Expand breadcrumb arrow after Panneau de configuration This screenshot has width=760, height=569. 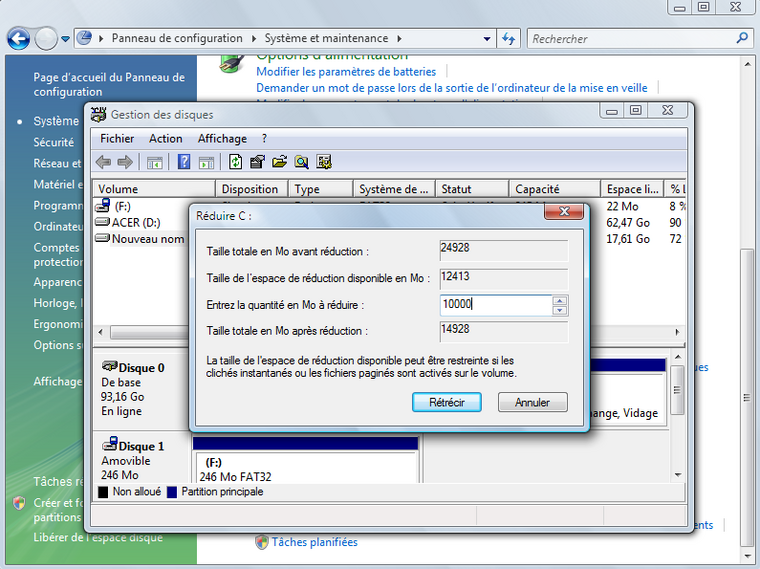coord(253,38)
